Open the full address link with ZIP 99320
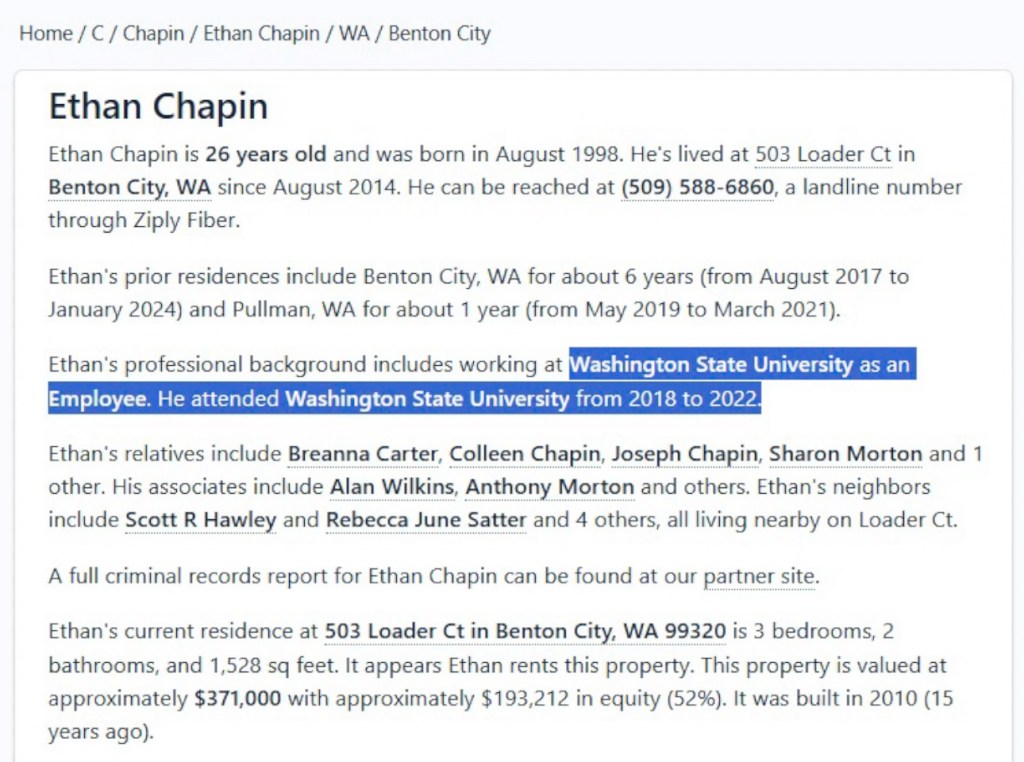 pyautogui.click(x=525, y=632)
